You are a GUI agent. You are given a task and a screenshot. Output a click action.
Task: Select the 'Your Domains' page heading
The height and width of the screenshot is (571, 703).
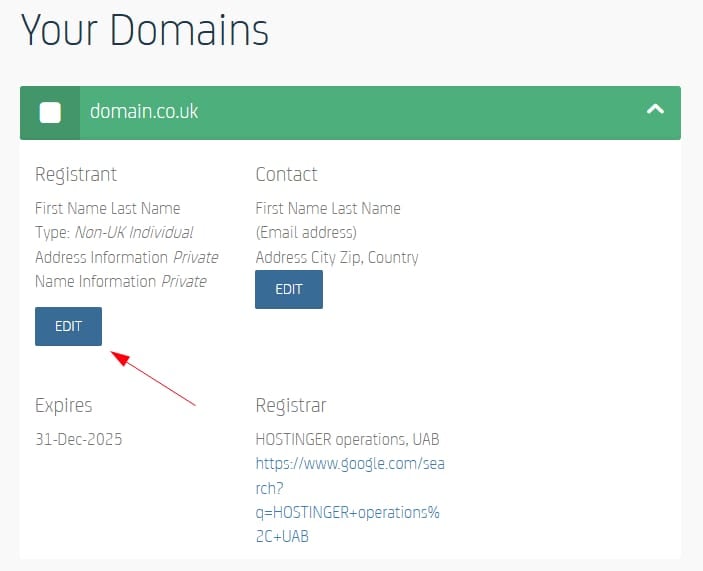pos(144,30)
